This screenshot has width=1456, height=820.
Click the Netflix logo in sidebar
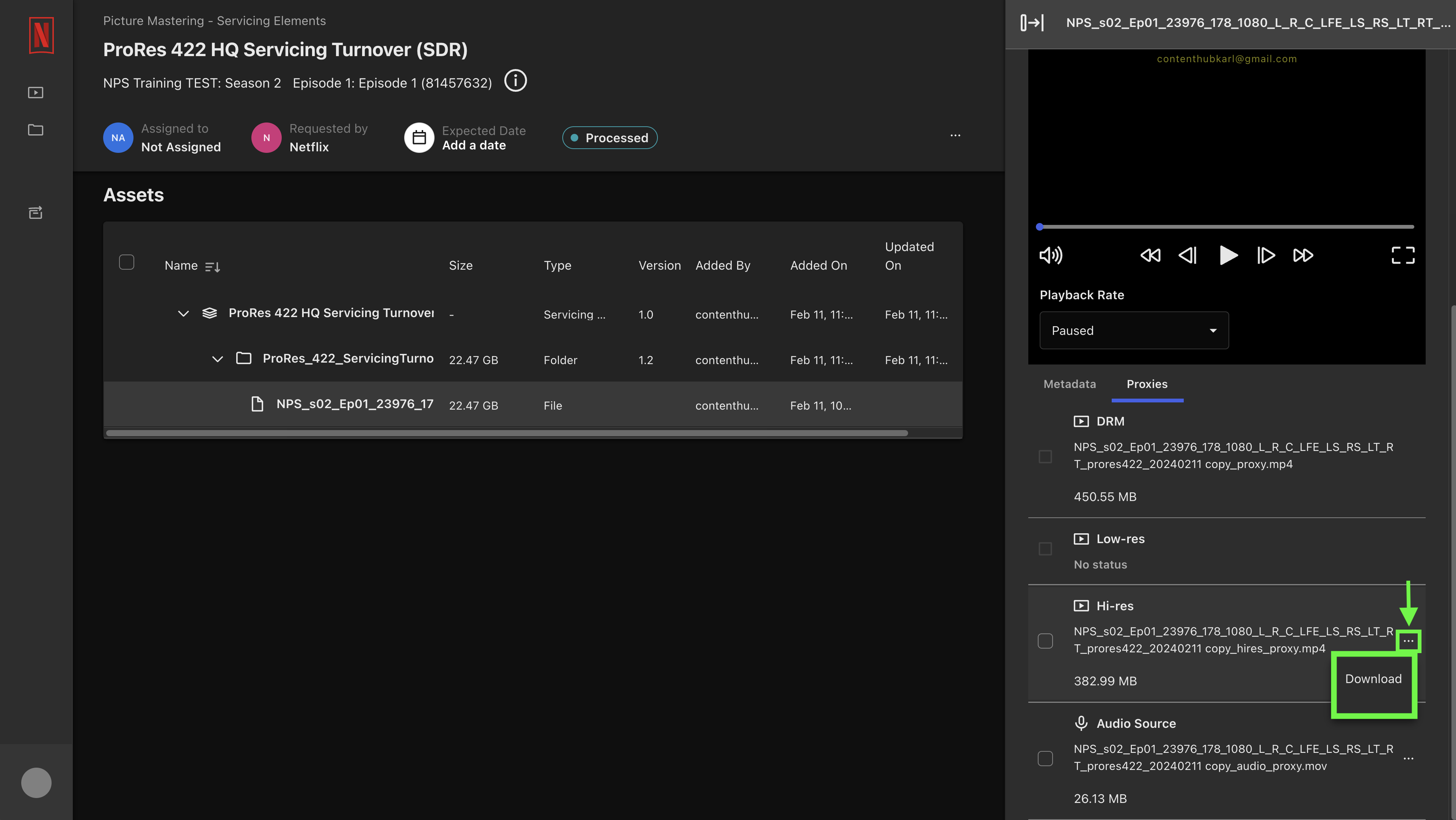pyautogui.click(x=41, y=35)
